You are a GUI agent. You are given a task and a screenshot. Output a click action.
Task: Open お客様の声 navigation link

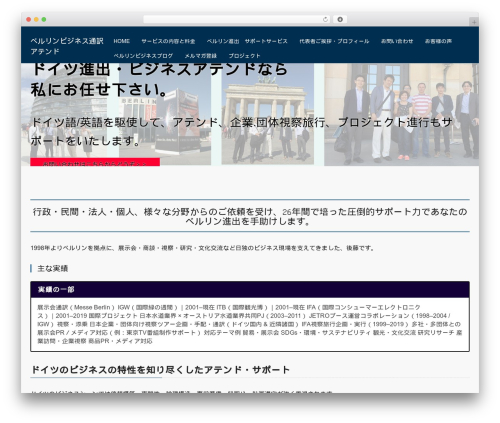[438, 41]
